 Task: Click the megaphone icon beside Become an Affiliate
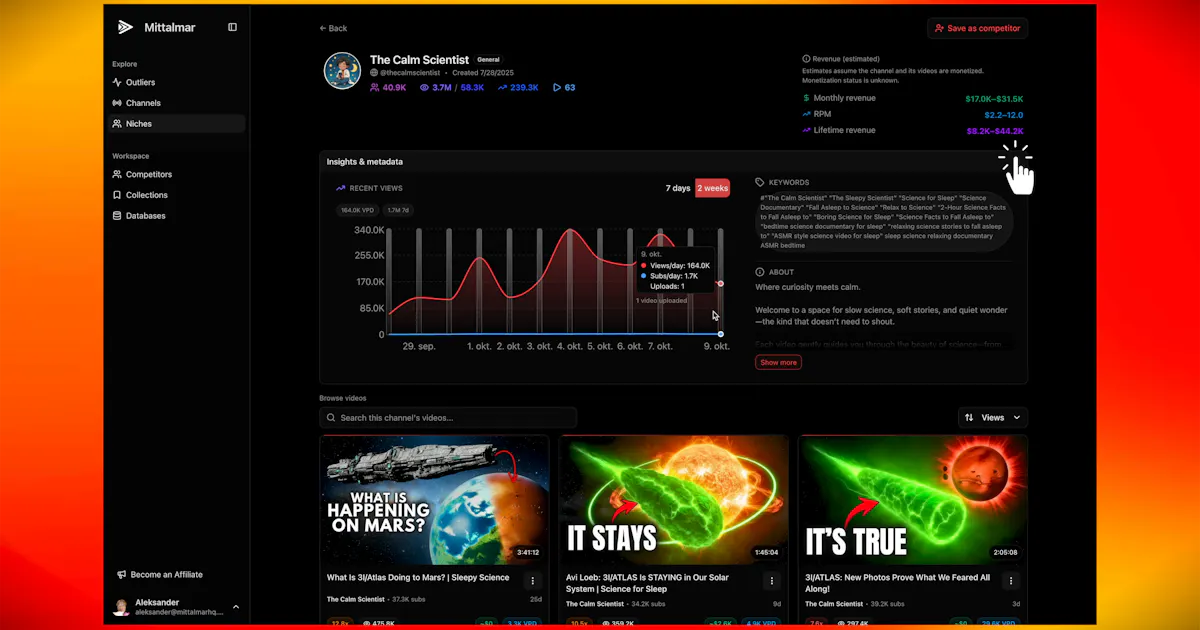click(121, 575)
